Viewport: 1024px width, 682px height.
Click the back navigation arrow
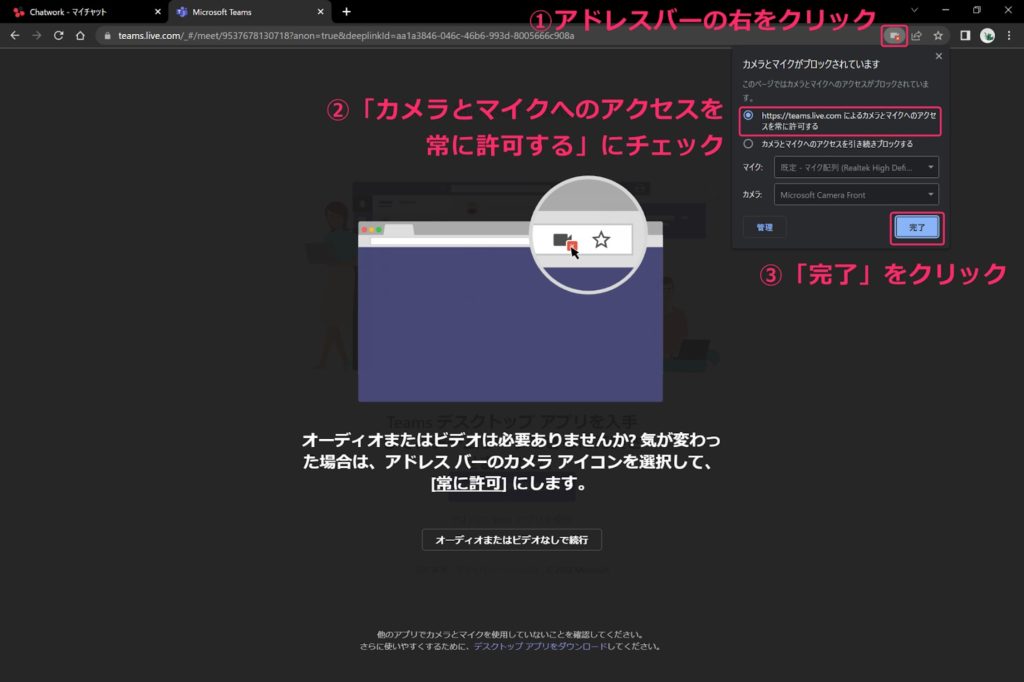[15, 33]
